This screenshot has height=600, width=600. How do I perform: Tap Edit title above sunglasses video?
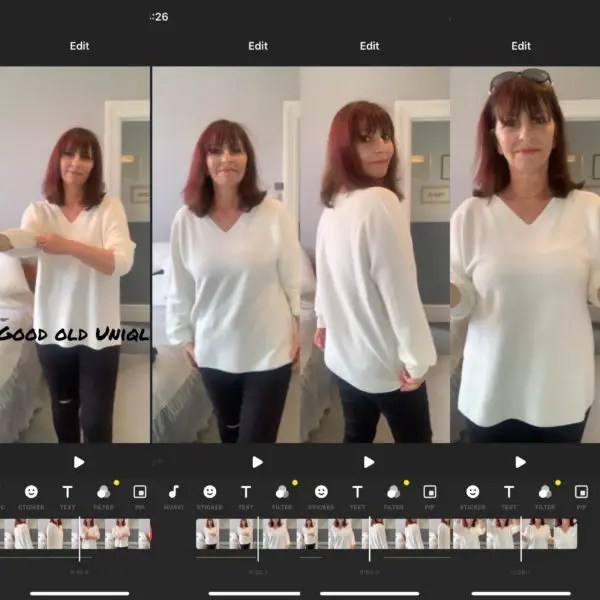point(521,46)
